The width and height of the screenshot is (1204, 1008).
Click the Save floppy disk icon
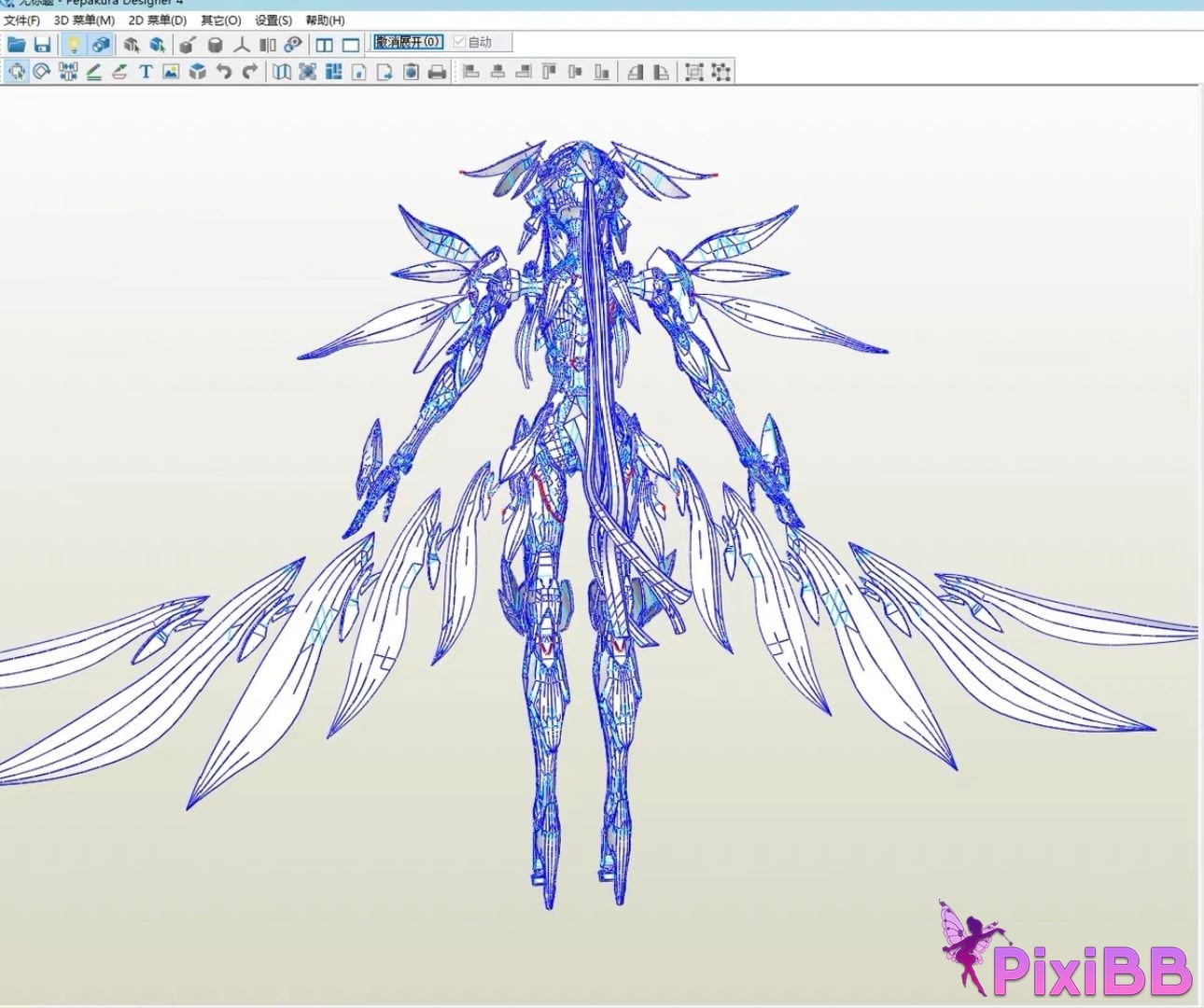pos(42,44)
